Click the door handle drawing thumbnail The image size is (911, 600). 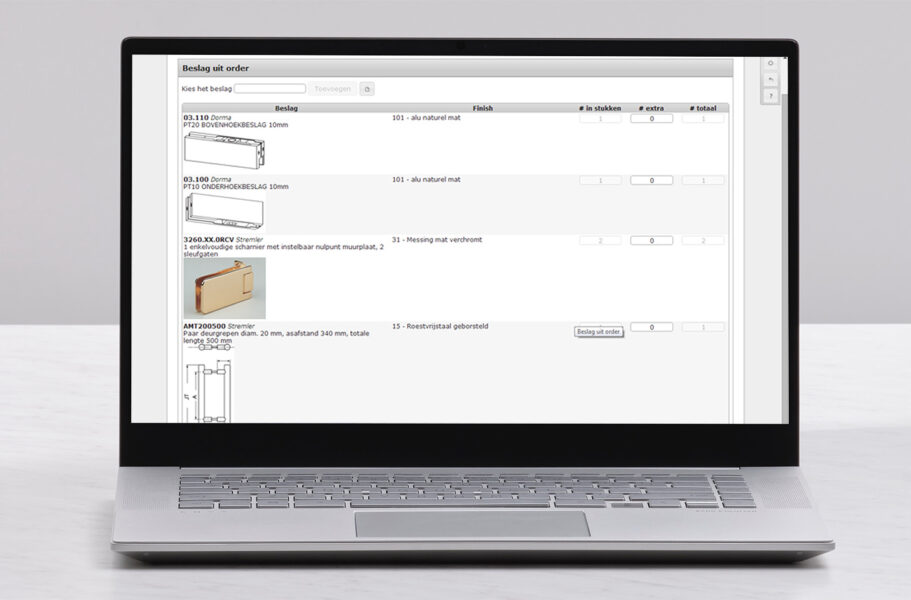209,384
